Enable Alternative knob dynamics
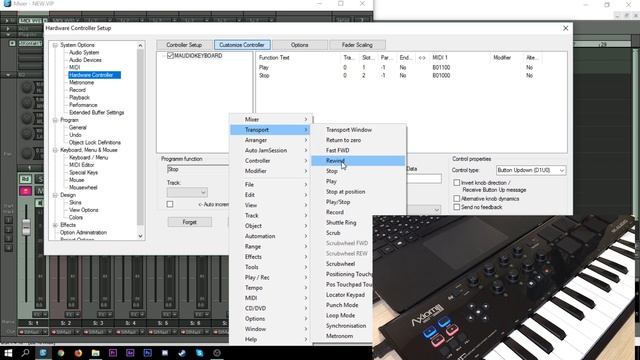Screen dimensions: 640x360 [x=457, y=198]
